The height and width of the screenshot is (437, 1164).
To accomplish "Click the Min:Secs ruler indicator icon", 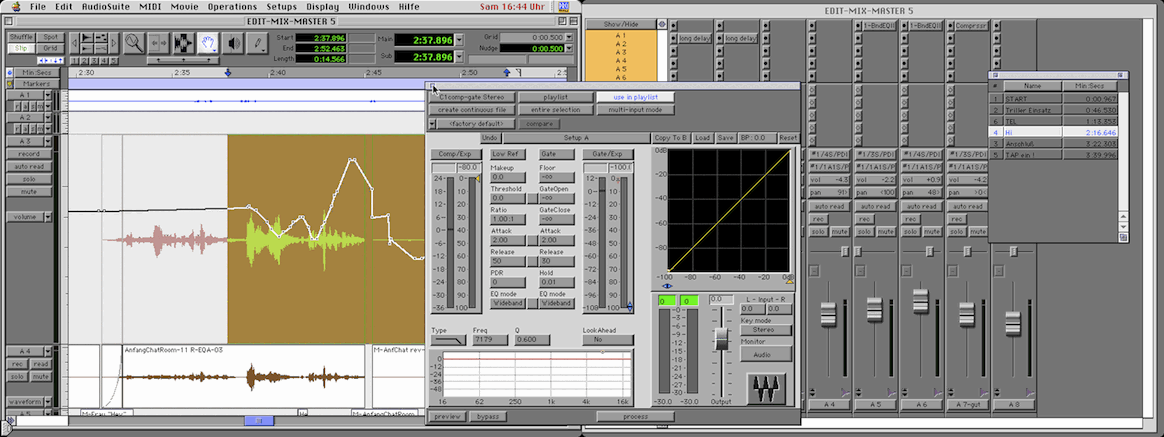I will click(10, 73).
